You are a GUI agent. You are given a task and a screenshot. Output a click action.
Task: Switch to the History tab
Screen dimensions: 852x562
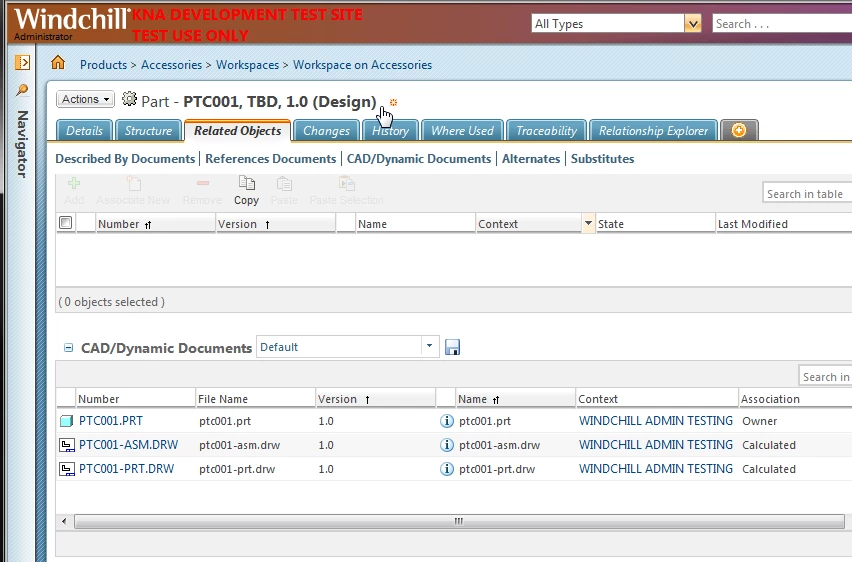pos(390,130)
